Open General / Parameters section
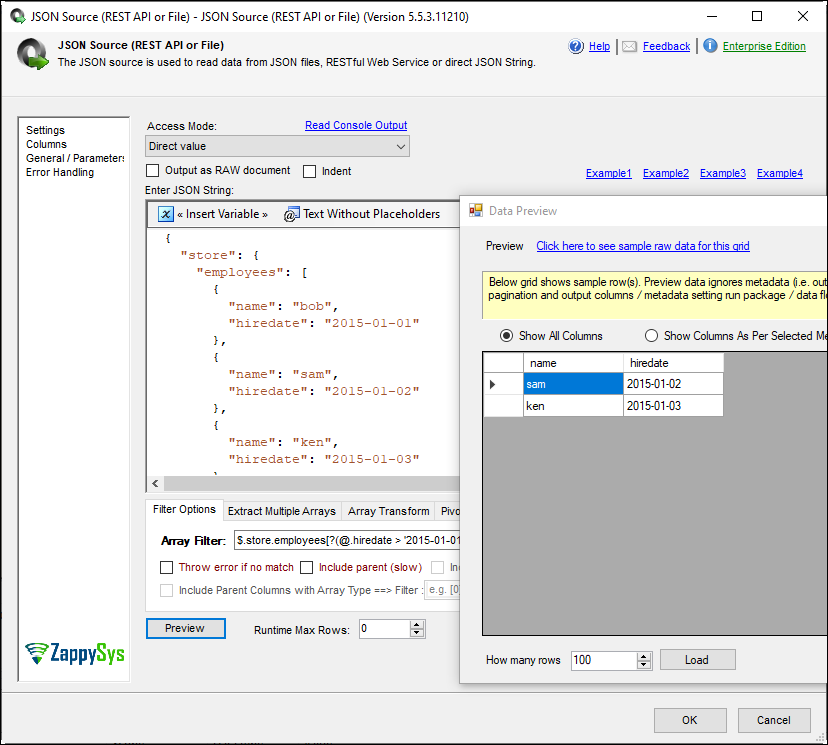The height and width of the screenshot is (745, 828). pyautogui.click(x=75, y=158)
